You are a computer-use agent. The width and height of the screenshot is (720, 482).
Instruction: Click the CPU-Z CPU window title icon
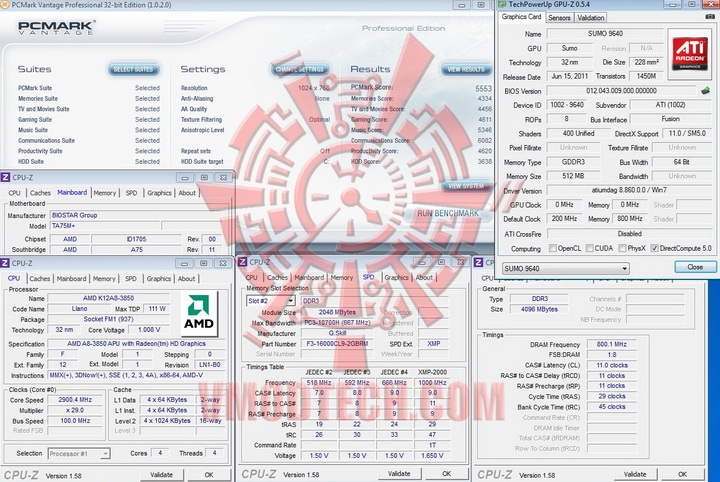5,263
